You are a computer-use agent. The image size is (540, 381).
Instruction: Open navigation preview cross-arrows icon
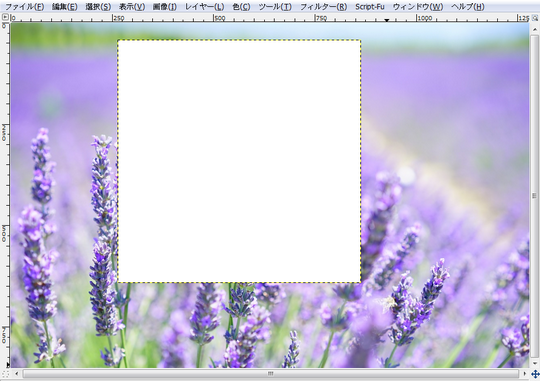(535, 374)
